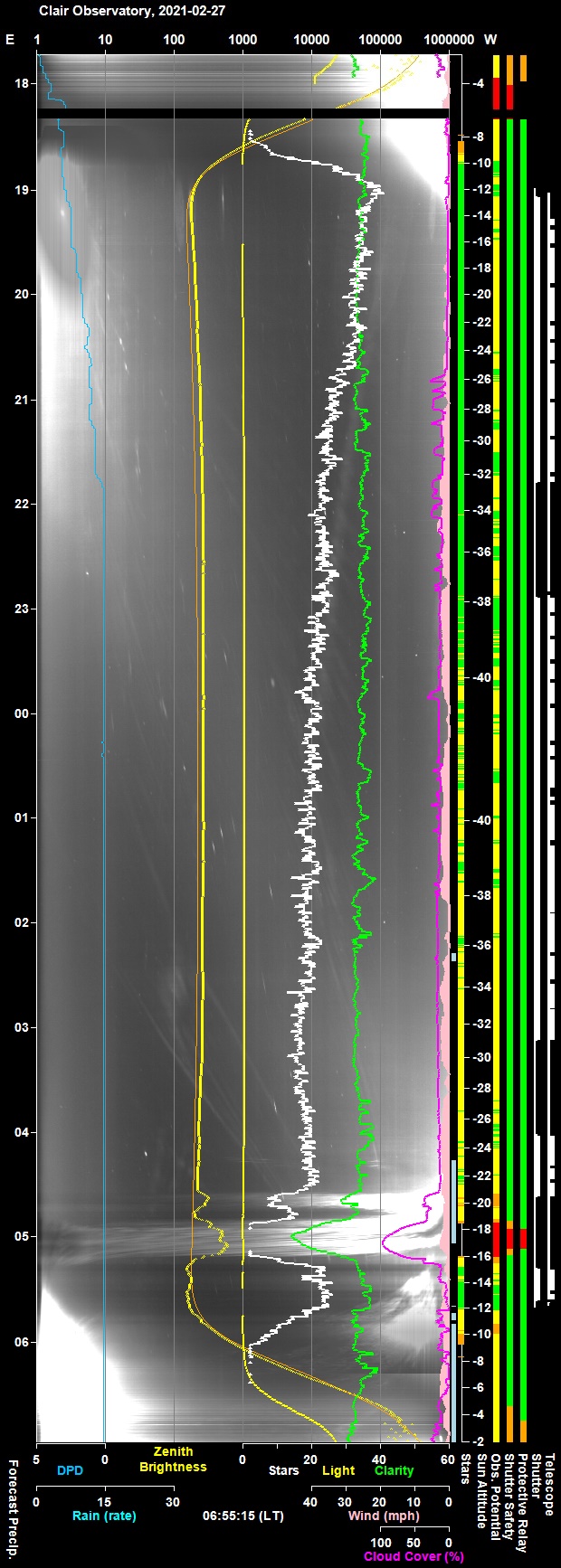The image size is (561, 1568).
Task: Click the "E" east direction label
Action: [x=10, y=40]
